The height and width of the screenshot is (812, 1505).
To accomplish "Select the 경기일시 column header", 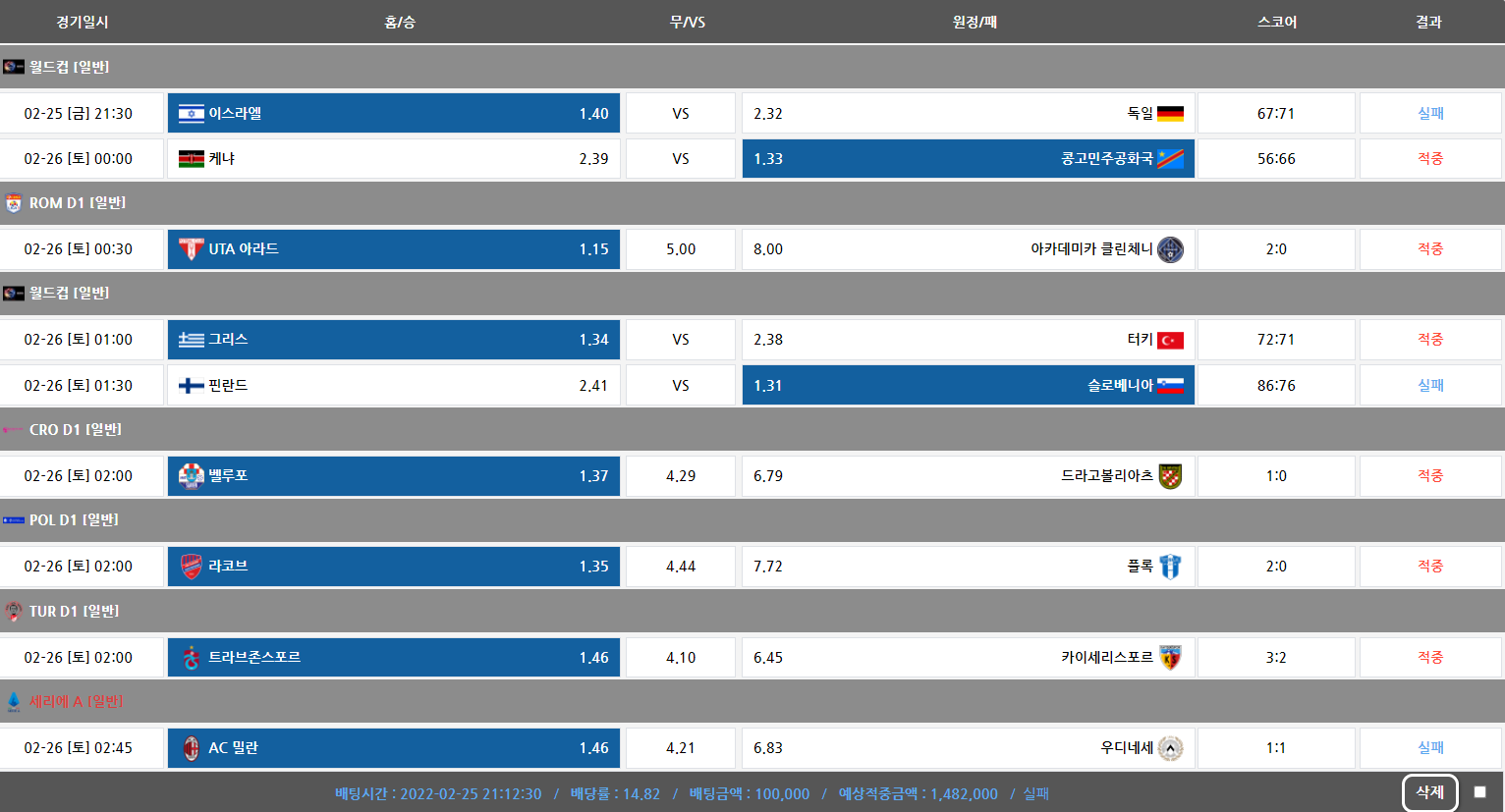I will point(83,22).
